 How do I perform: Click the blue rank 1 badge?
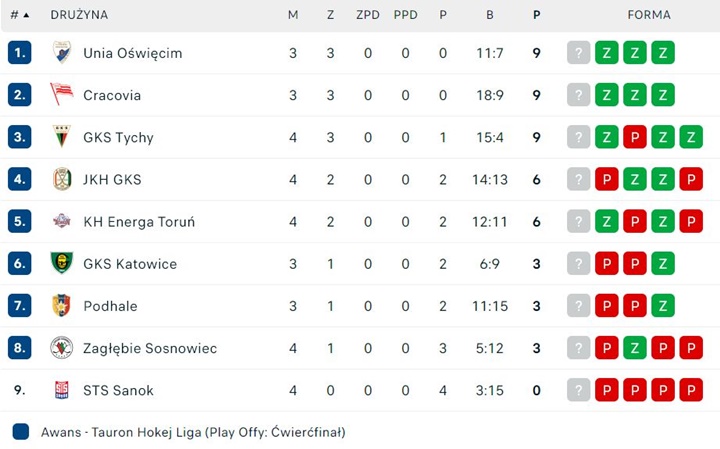point(20,53)
